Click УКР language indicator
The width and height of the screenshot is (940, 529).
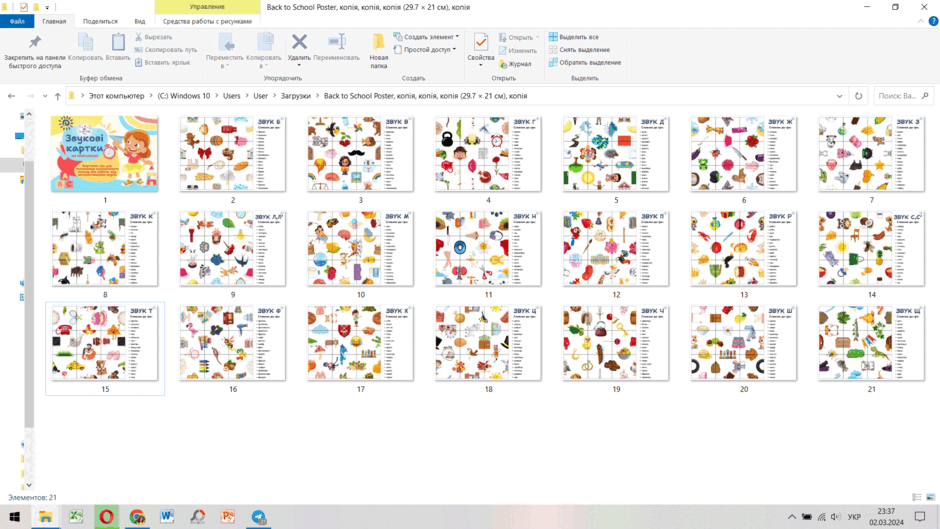(854, 516)
